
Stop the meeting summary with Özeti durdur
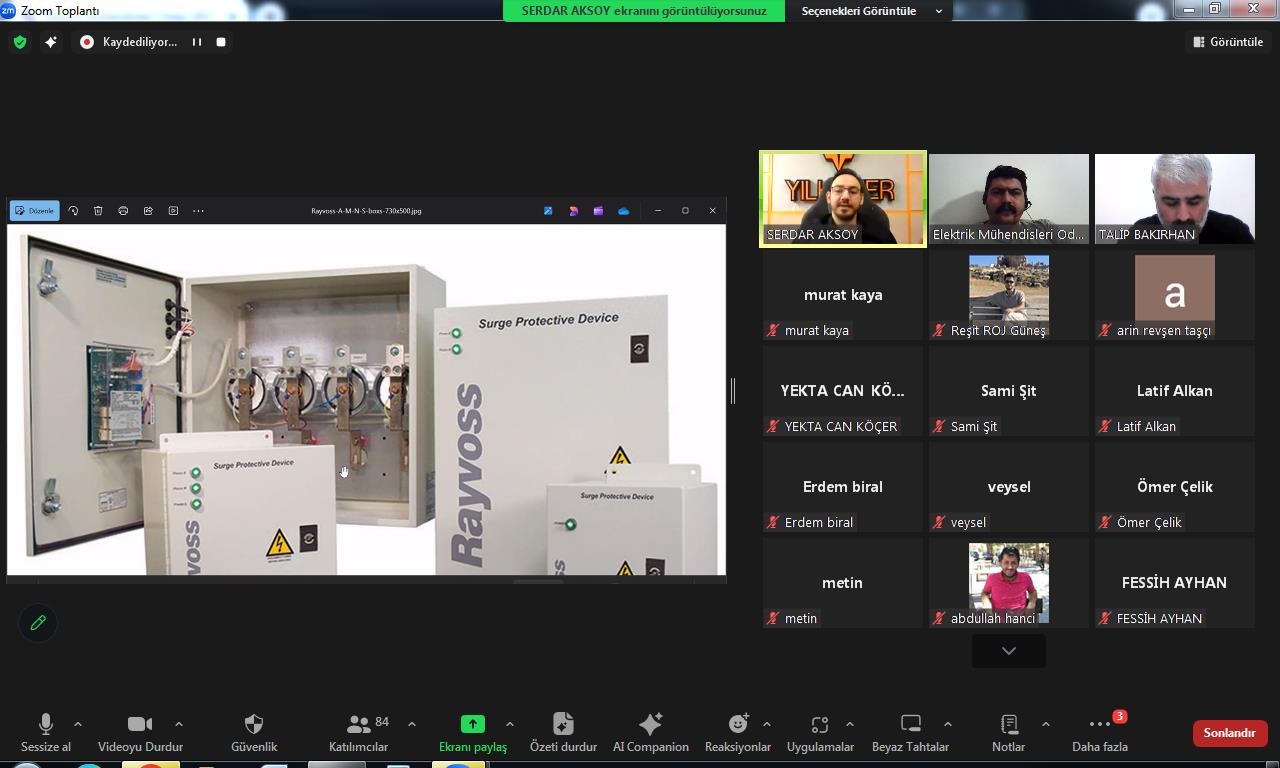[x=563, y=733]
